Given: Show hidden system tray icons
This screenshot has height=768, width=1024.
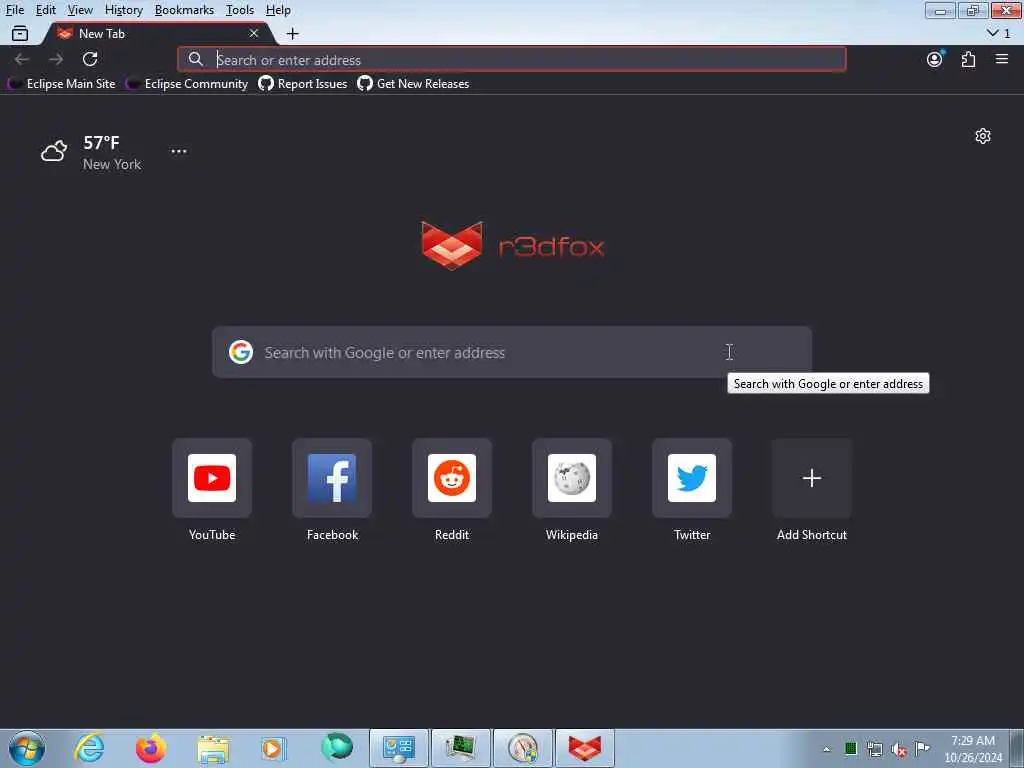Looking at the screenshot, I should 827,749.
